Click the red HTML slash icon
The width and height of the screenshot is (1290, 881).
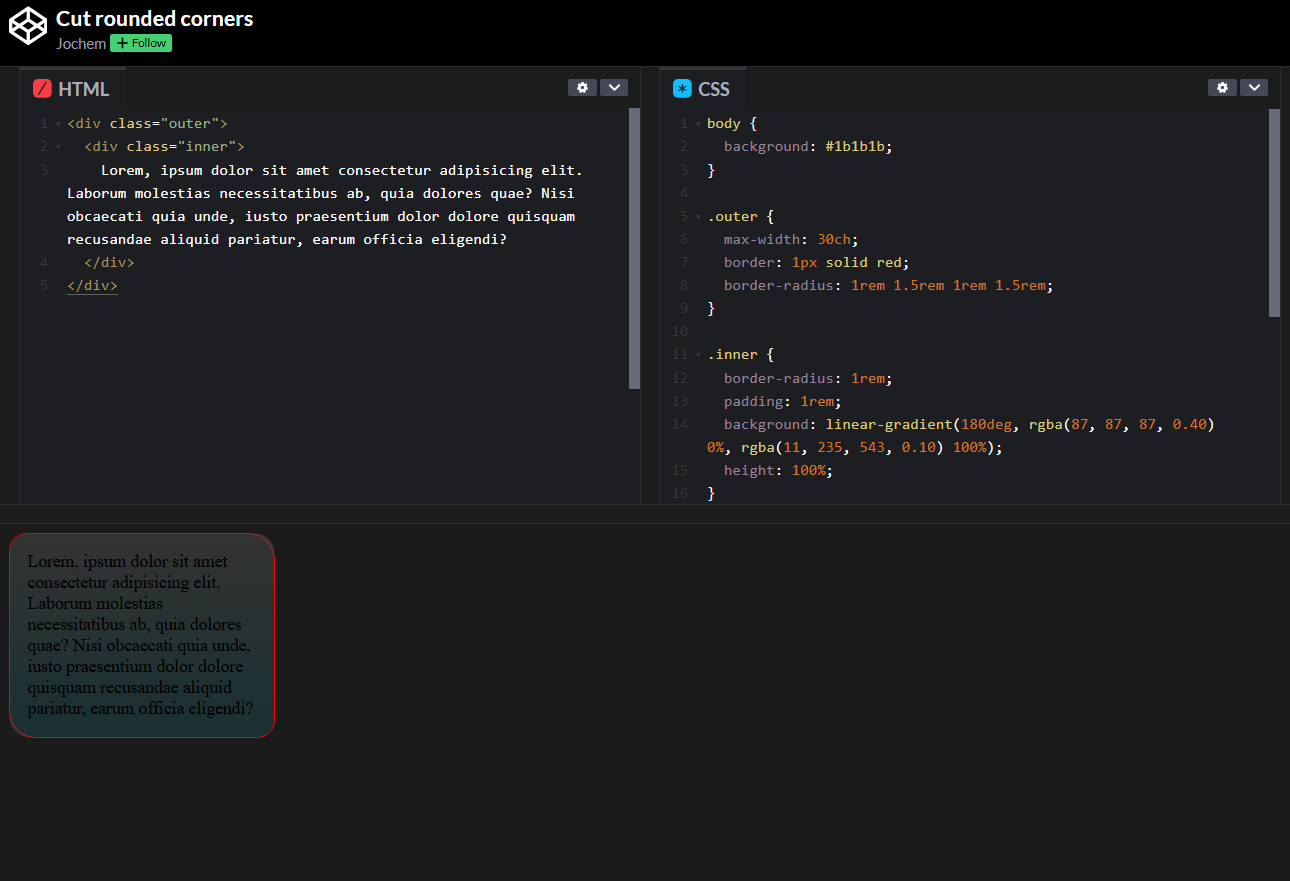[42, 88]
